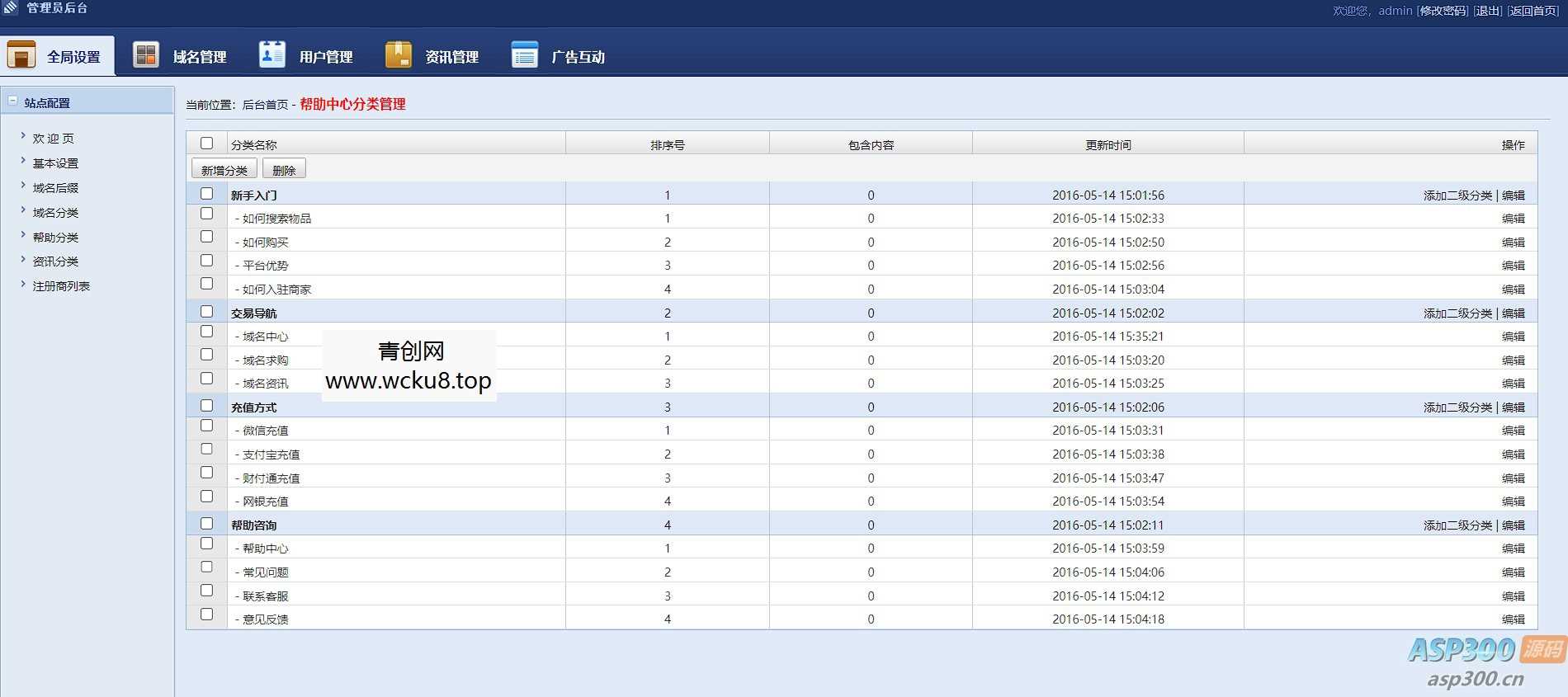Collapse the 站点配置 panel minus icon

[12, 101]
